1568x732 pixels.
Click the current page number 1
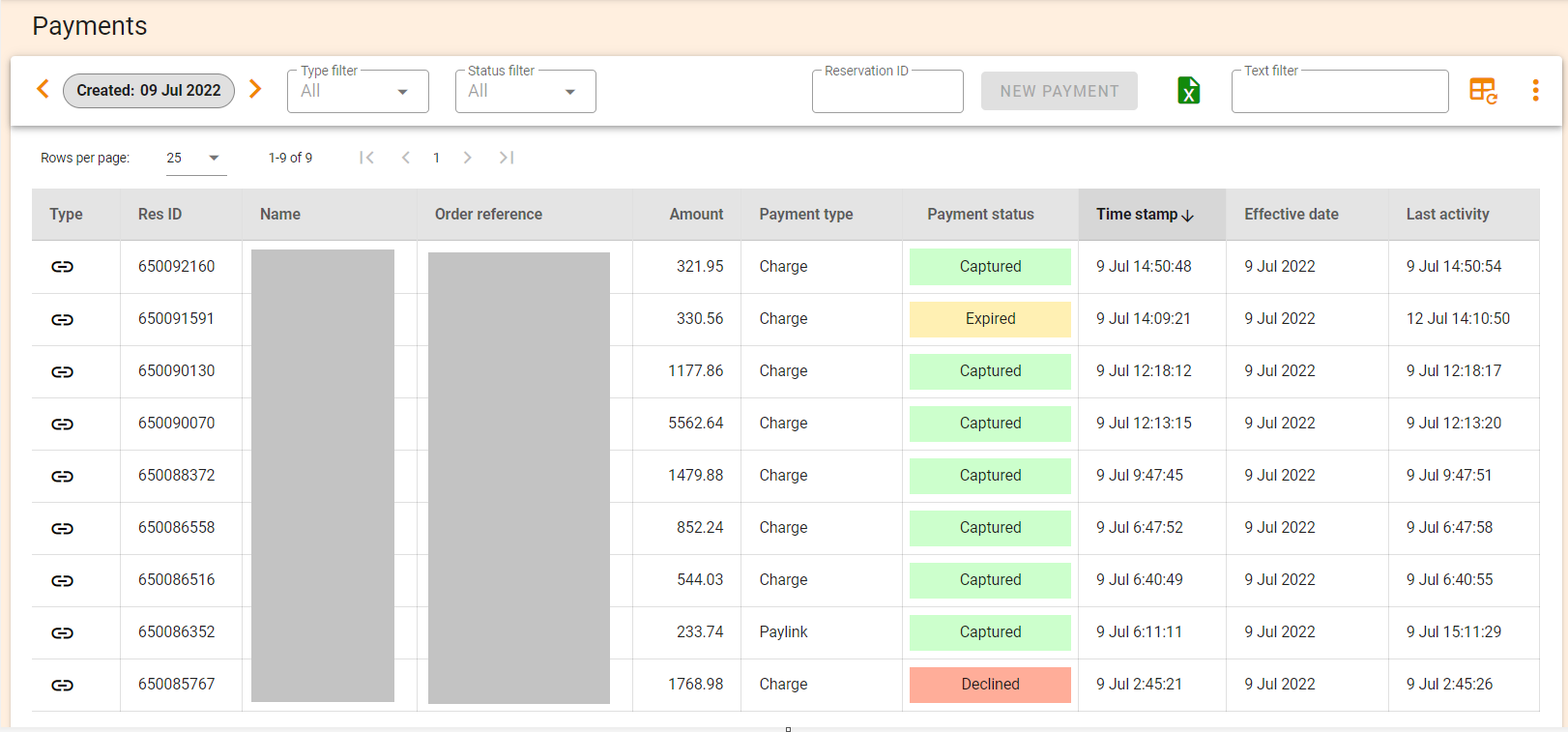click(x=436, y=158)
